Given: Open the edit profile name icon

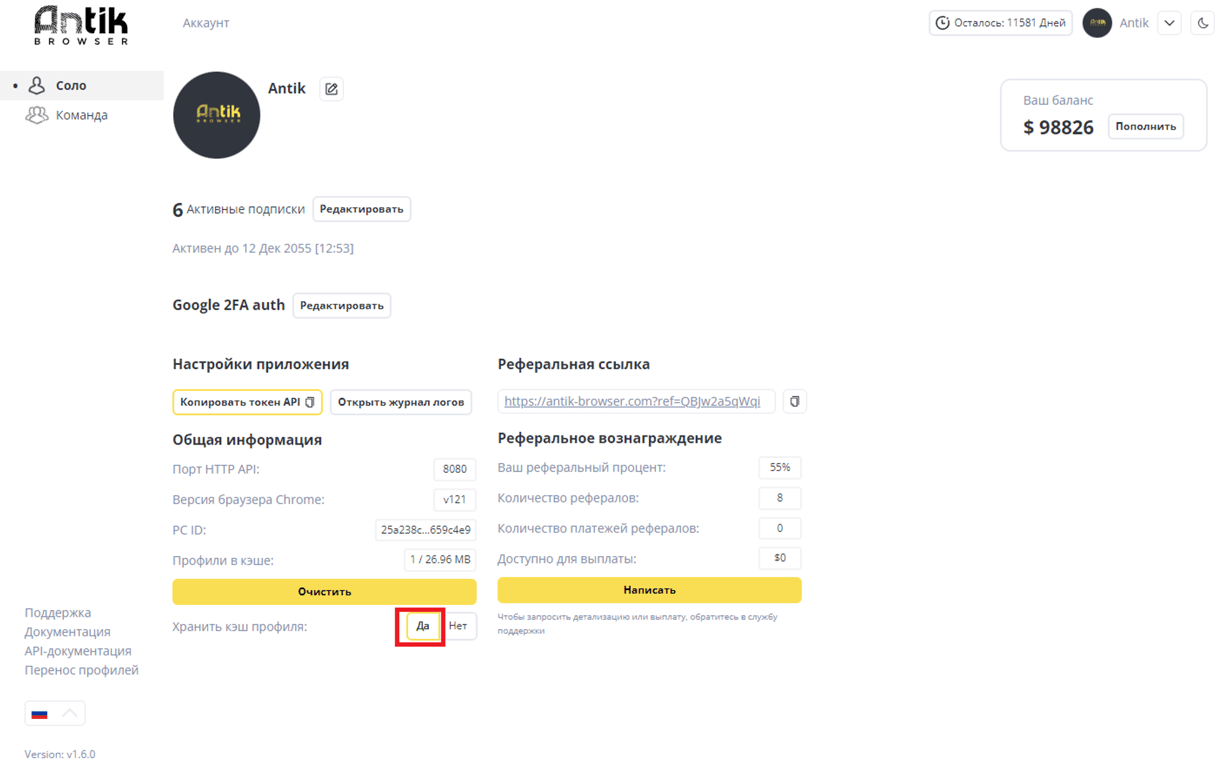Looking at the screenshot, I should click(x=331, y=89).
